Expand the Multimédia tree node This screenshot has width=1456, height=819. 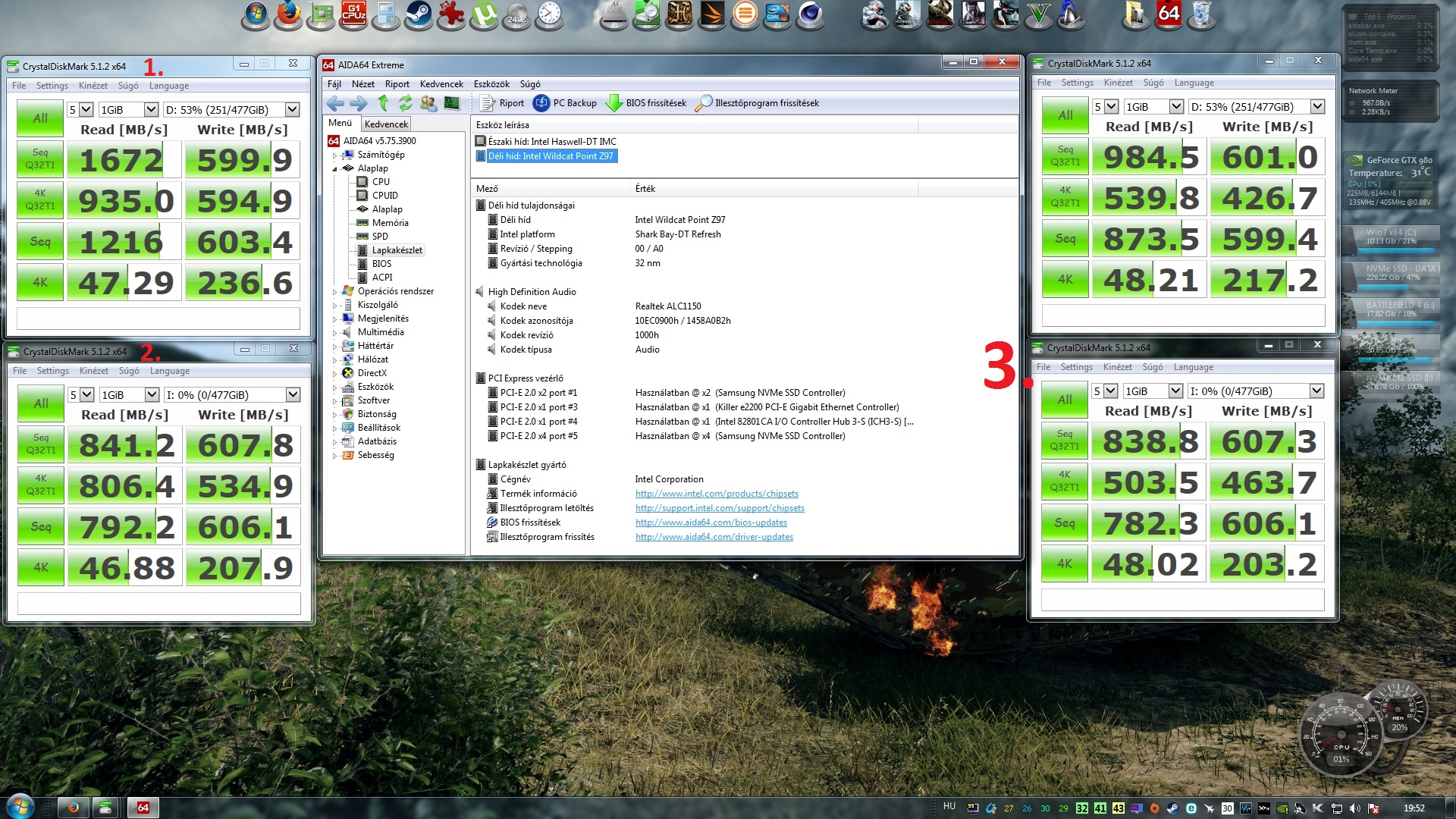coord(334,332)
